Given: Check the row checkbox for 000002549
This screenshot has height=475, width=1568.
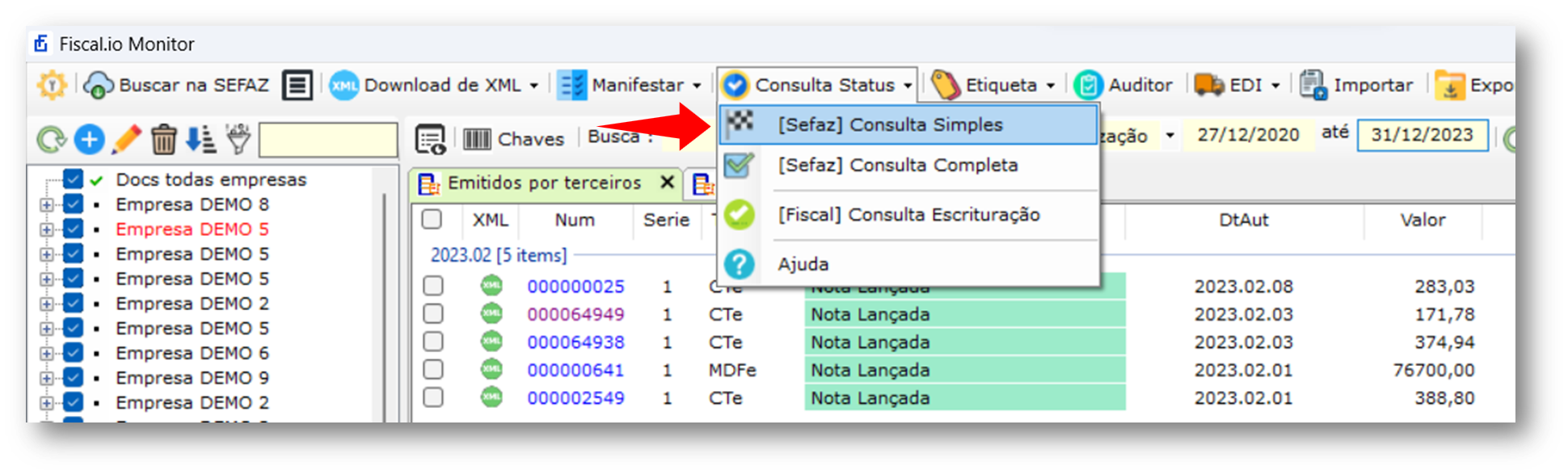Looking at the screenshot, I should [x=433, y=397].
